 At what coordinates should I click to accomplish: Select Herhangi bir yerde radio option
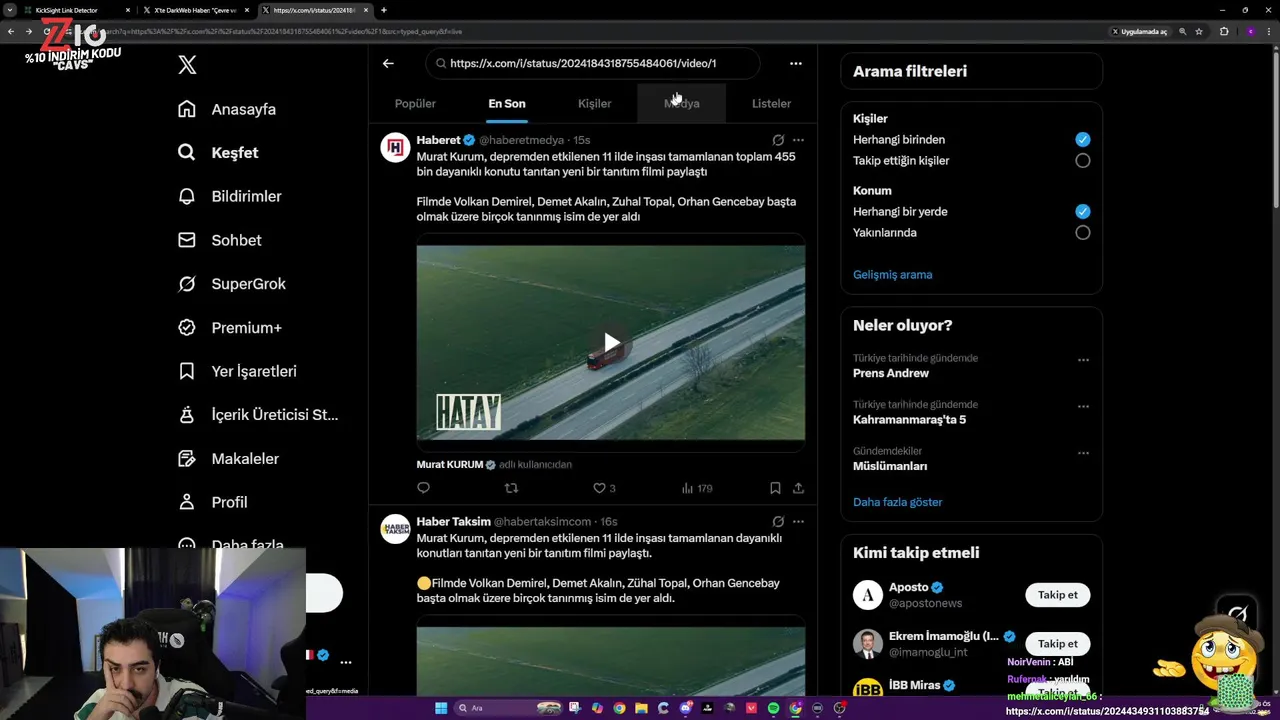[1082, 211]
